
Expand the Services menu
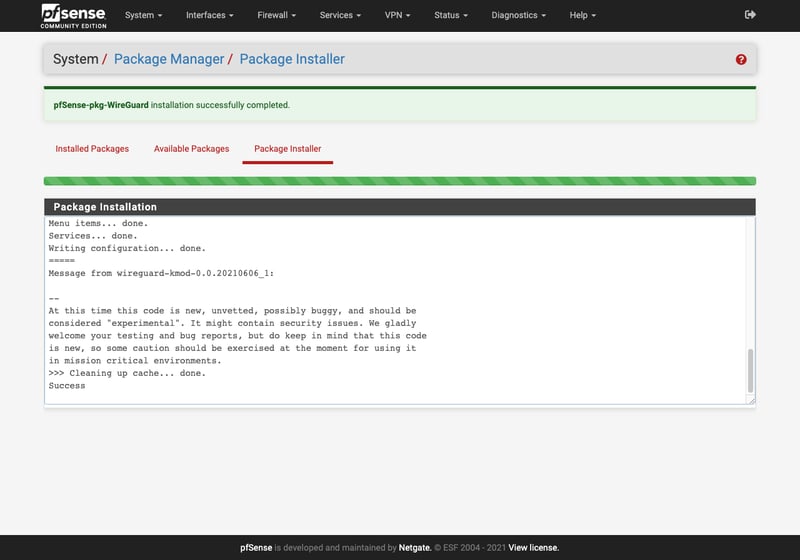point(341,16)
